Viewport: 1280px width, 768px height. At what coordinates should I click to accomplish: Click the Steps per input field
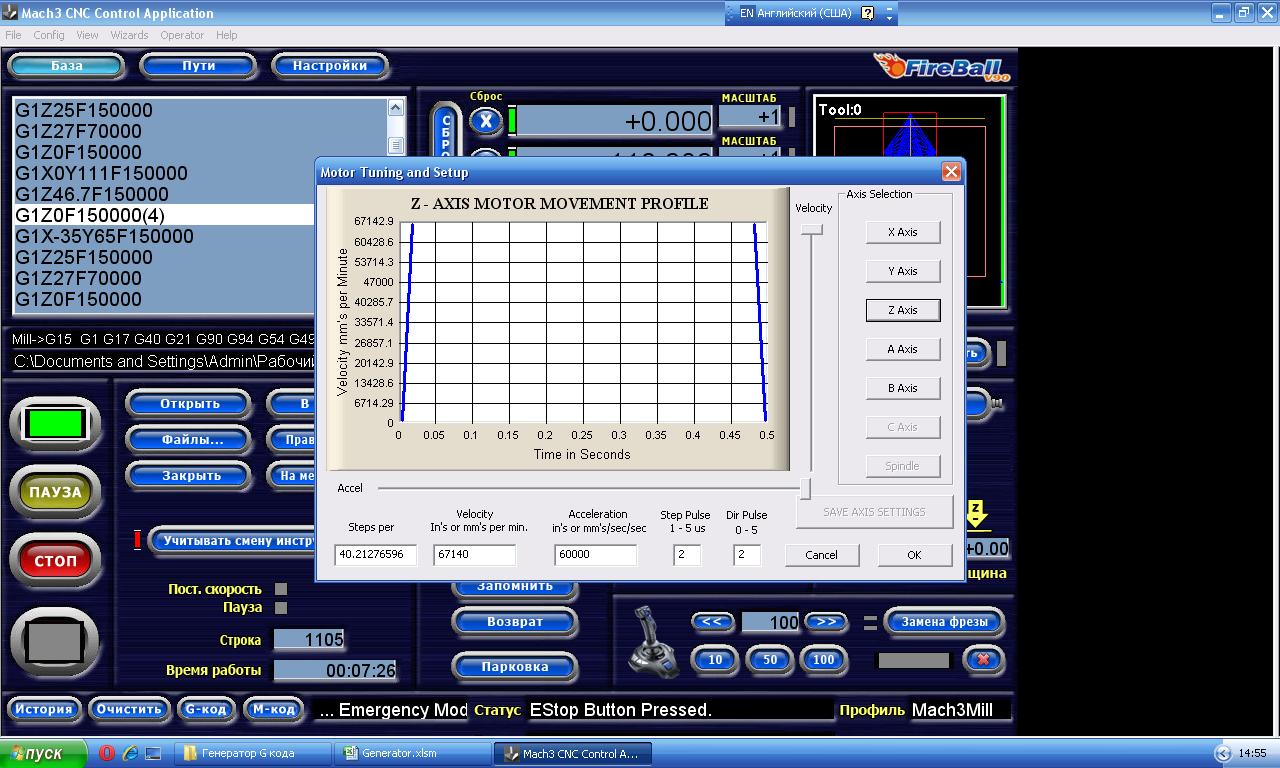[x=375, y=554]
